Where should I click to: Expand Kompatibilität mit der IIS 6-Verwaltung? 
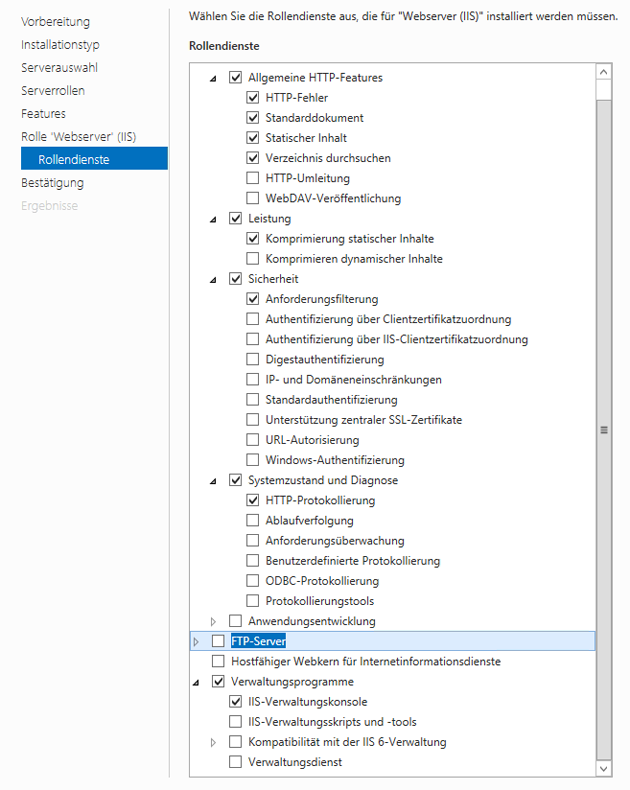tap(213, 742)
